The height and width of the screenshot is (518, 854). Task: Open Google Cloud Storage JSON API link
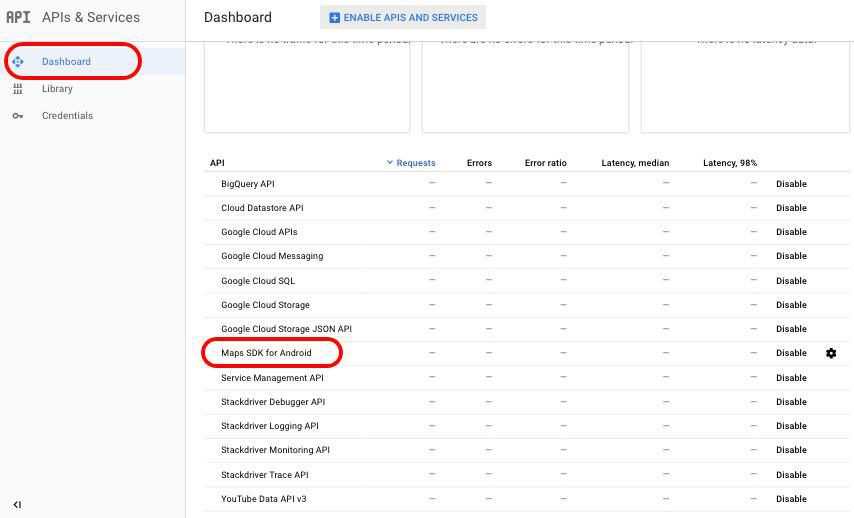286,329
